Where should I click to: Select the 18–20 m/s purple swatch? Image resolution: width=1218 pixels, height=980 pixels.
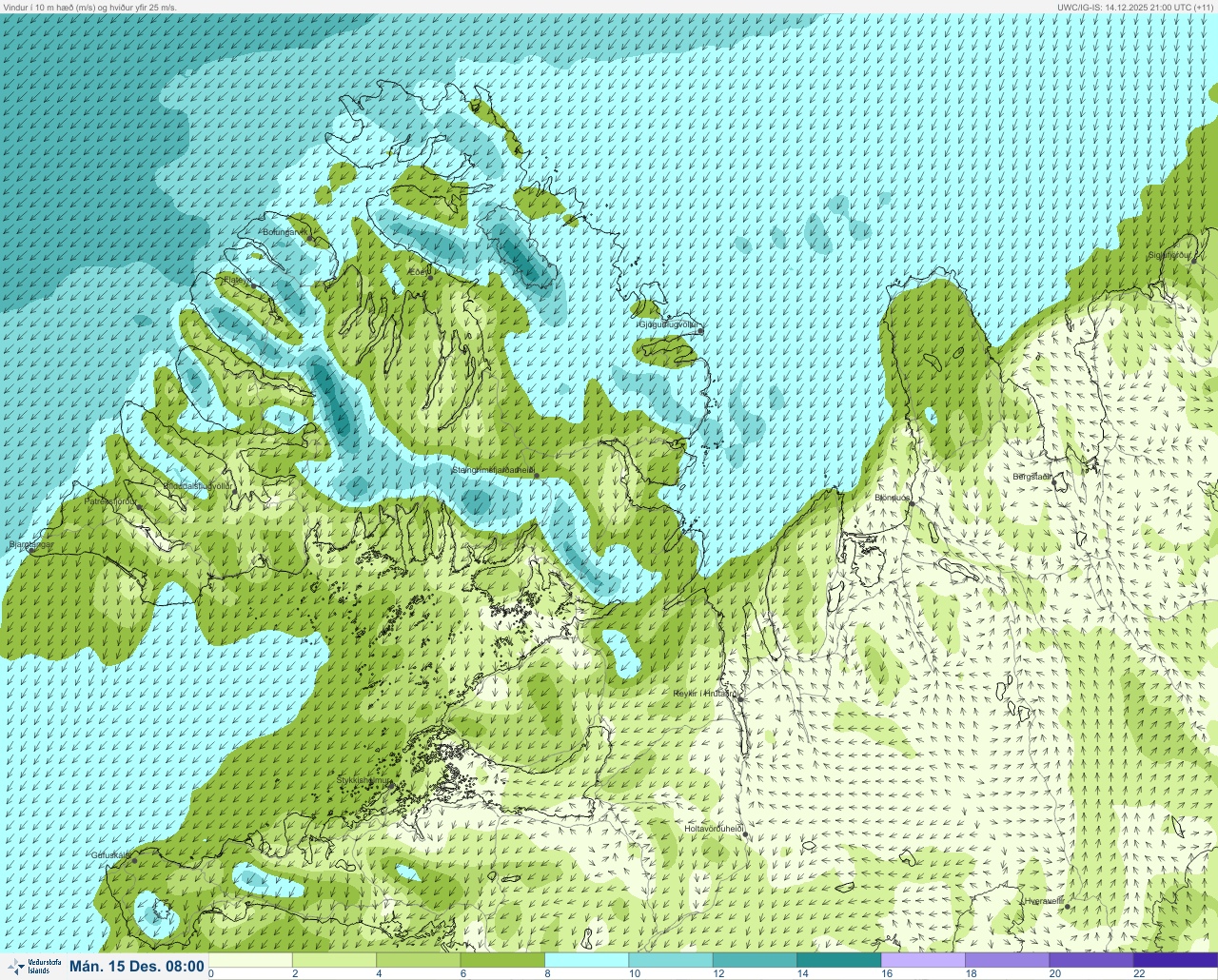point(1007,960)
